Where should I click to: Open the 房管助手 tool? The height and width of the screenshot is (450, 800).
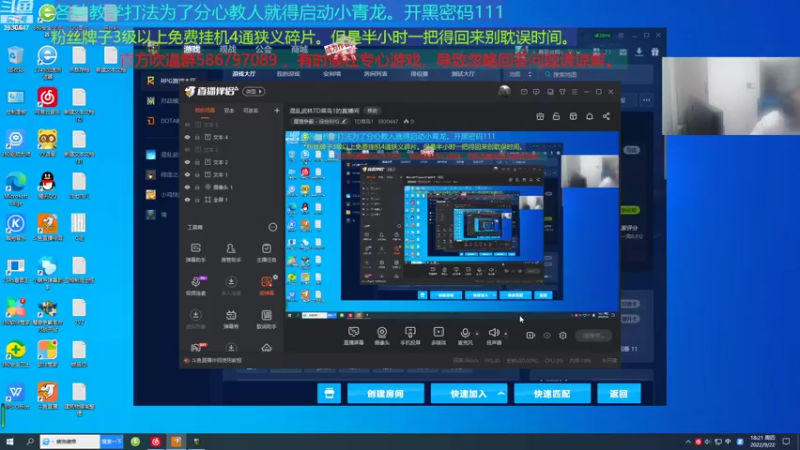231,253
